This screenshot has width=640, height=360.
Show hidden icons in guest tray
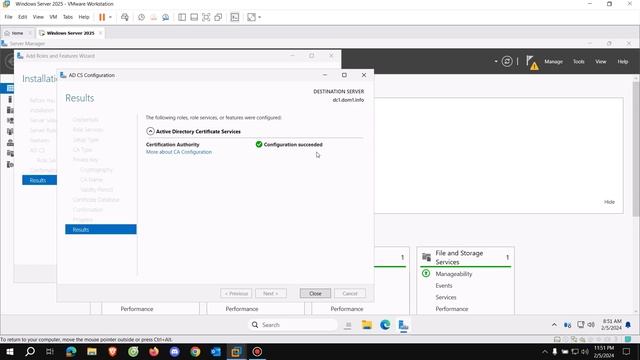[x=554, y=325]
